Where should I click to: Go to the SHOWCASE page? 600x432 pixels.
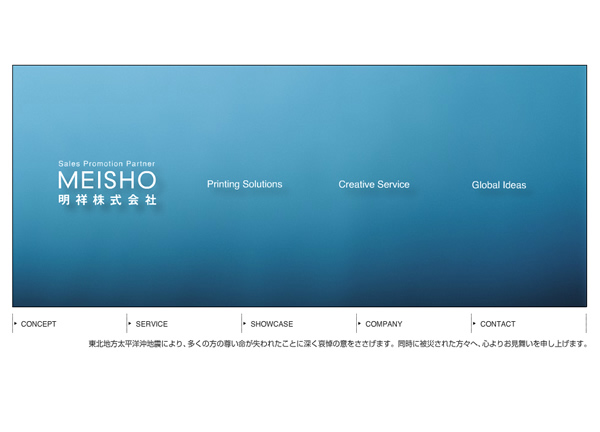click(272, 324)
